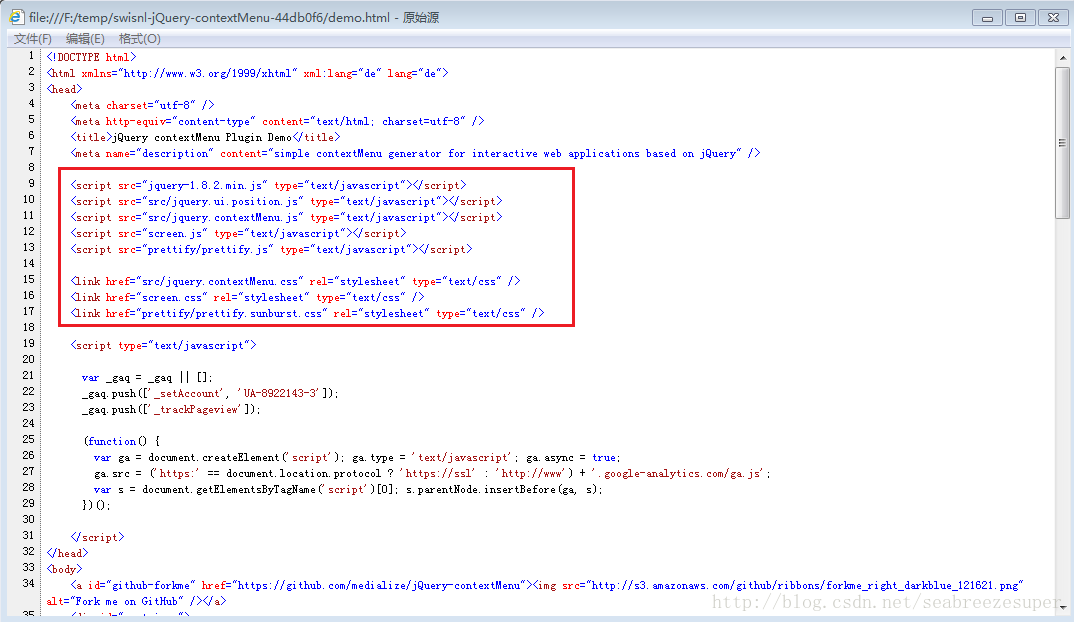Click the var _gaq = _gaq || [] line
The height and width of the screenshot is (622, 1074).
click(147, 377)
